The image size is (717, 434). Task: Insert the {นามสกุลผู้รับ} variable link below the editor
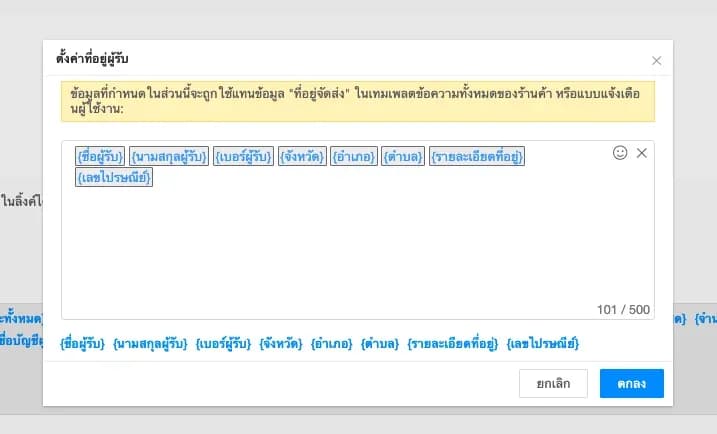click(x=150, y=343)
